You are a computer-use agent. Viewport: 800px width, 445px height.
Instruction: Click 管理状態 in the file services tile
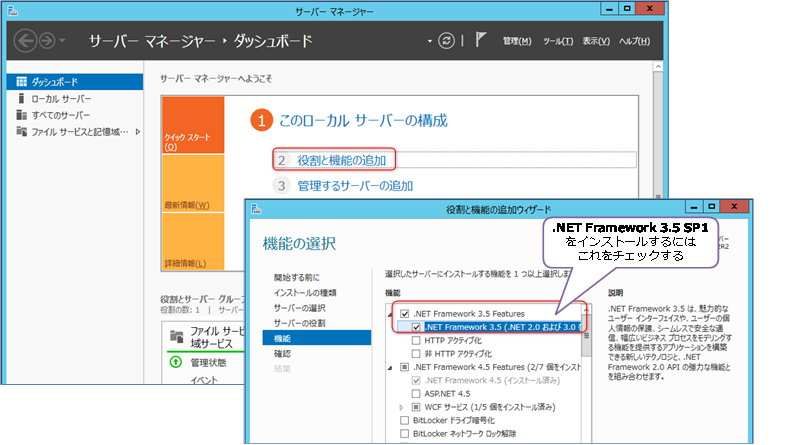pos(208,362)
